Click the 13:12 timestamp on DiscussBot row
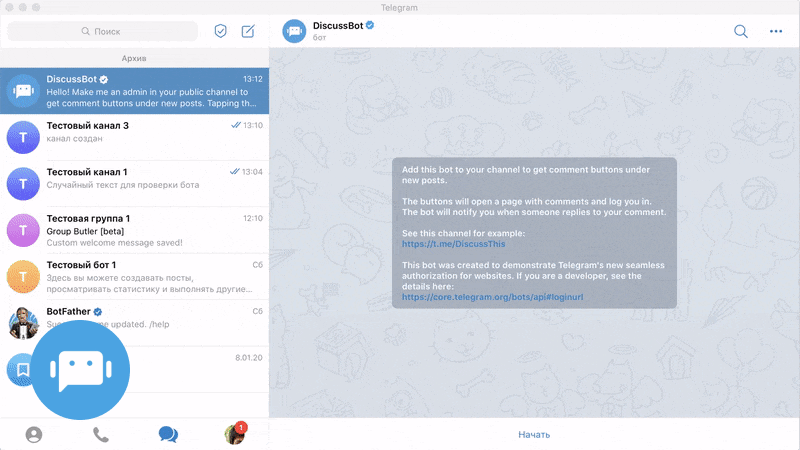The height and width of the screenshot is (450, 800). tap(253, 79)
